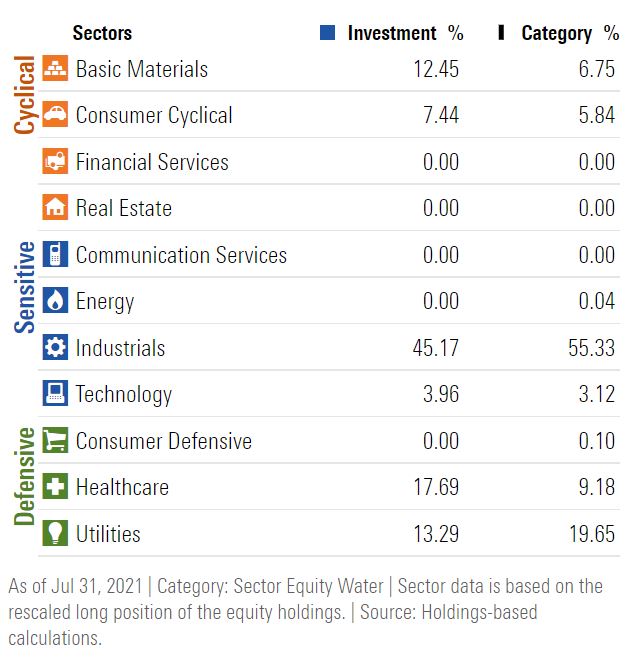Click the Utilities lightbulb icon
633x657 pixels.
tap(55, 534)
